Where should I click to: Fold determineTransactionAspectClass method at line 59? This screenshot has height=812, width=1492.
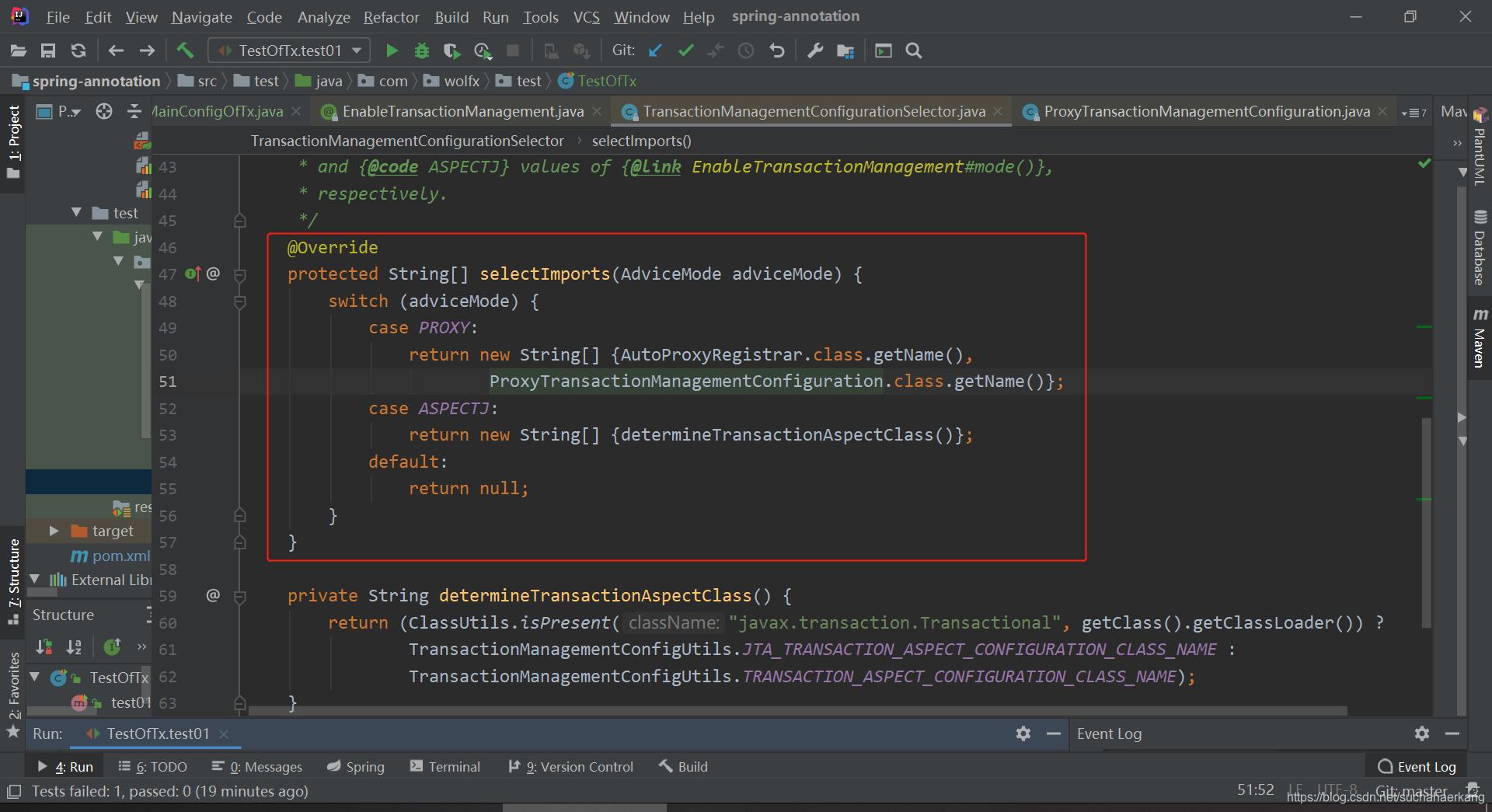click(240, 597)
